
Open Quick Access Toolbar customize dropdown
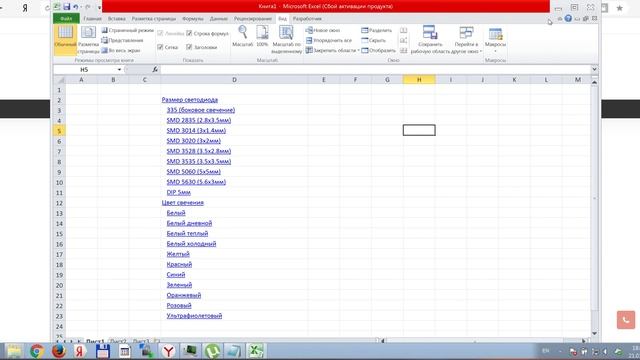99,7
